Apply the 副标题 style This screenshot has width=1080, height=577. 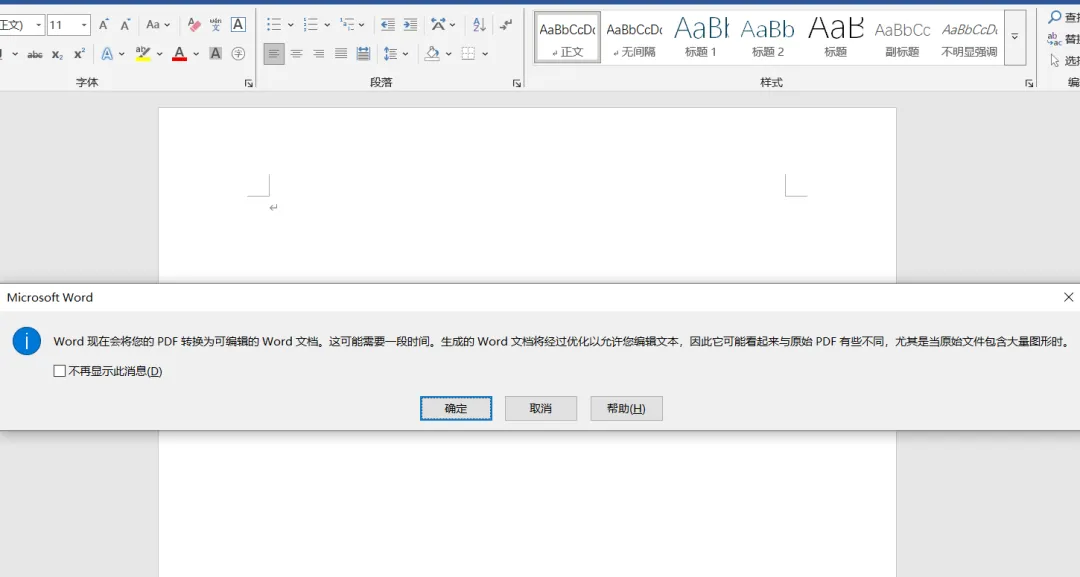pyautogui.click(x=902, y=37)
